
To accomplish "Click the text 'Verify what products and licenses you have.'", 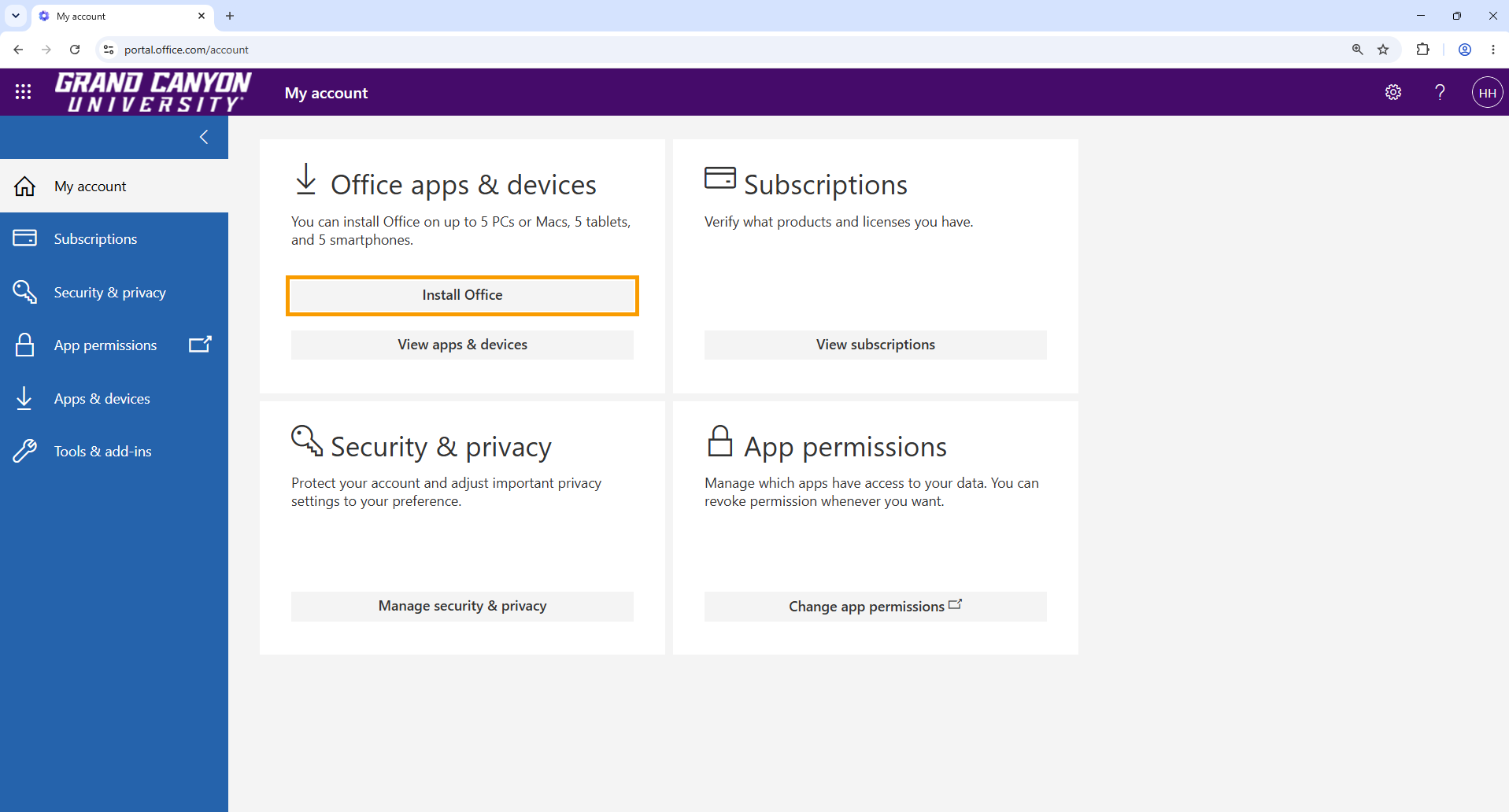I will pyautogui.click(x=838, y=222).
